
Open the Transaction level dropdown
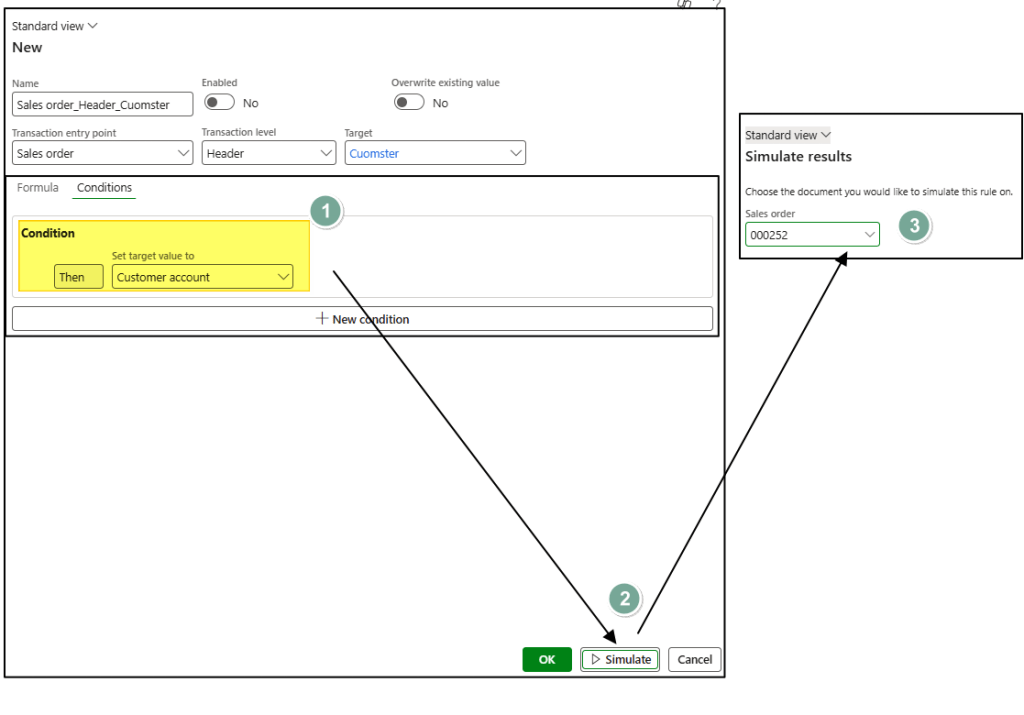click(268, 153)
